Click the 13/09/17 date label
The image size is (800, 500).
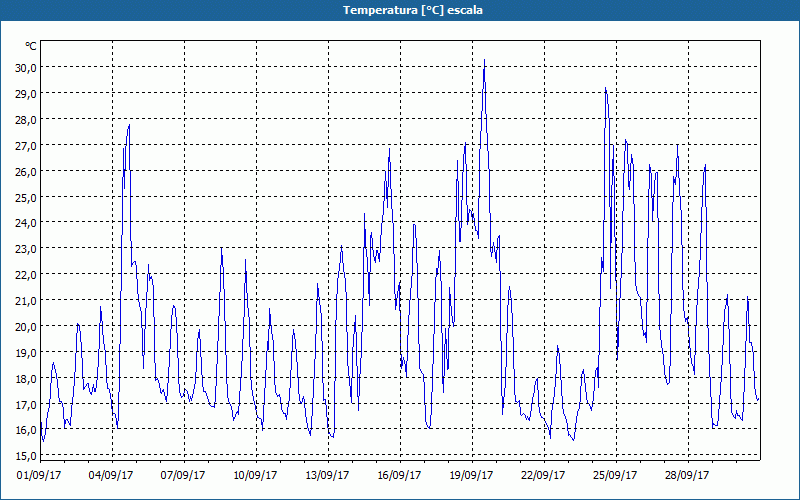pyautogui.click(x=327, y=475)
